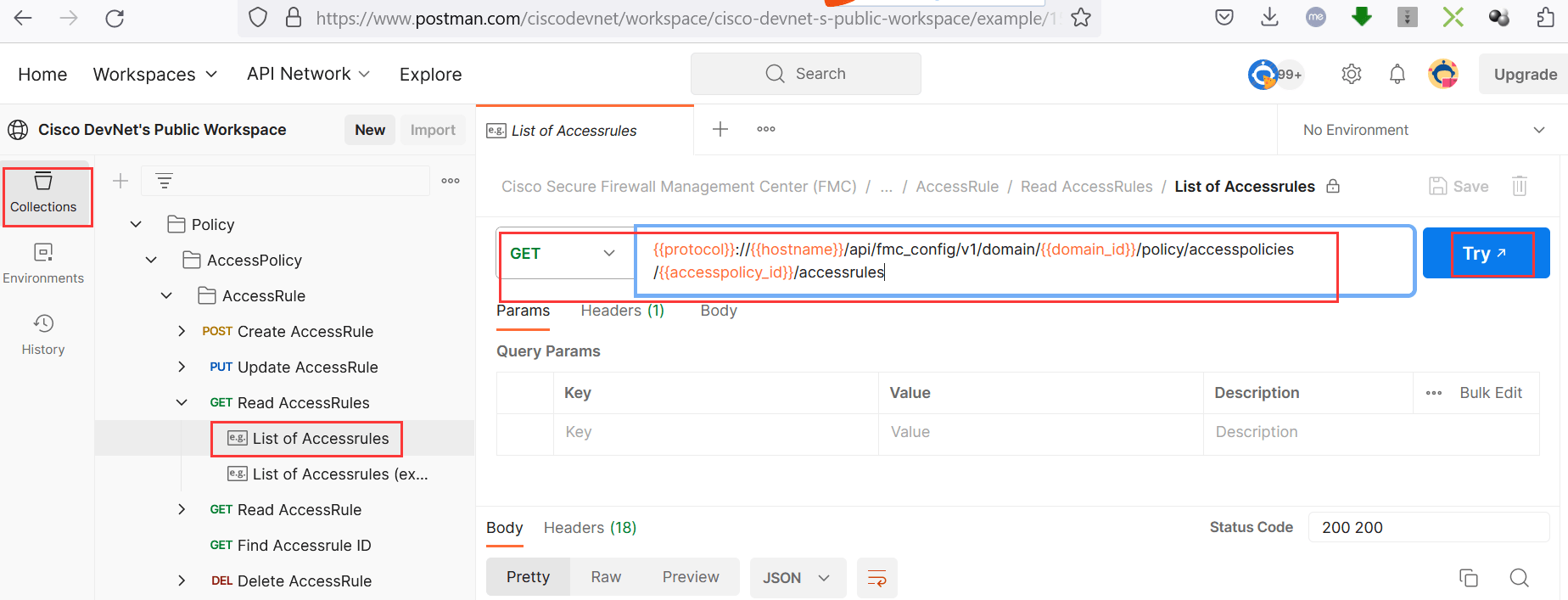The image size is (1568, 600).
Task: Select Preview response view
Action: (x=691, y=577)
